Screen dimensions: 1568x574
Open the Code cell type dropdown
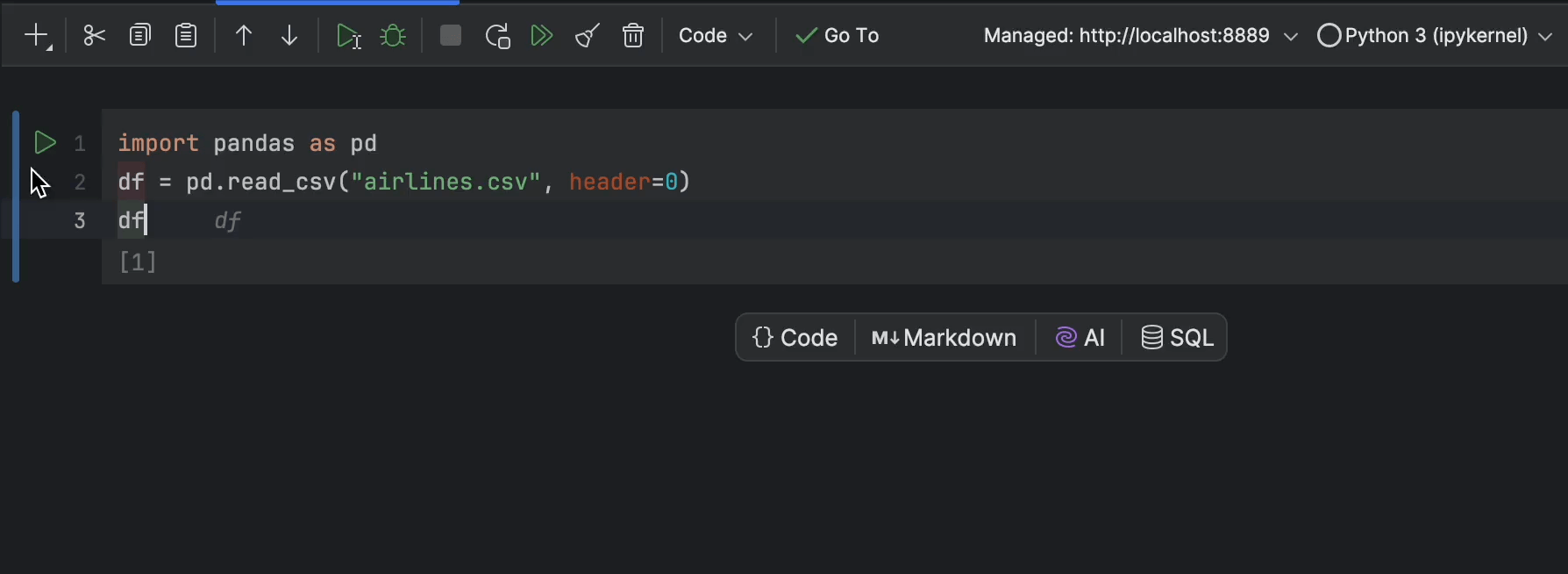point(716,36)
